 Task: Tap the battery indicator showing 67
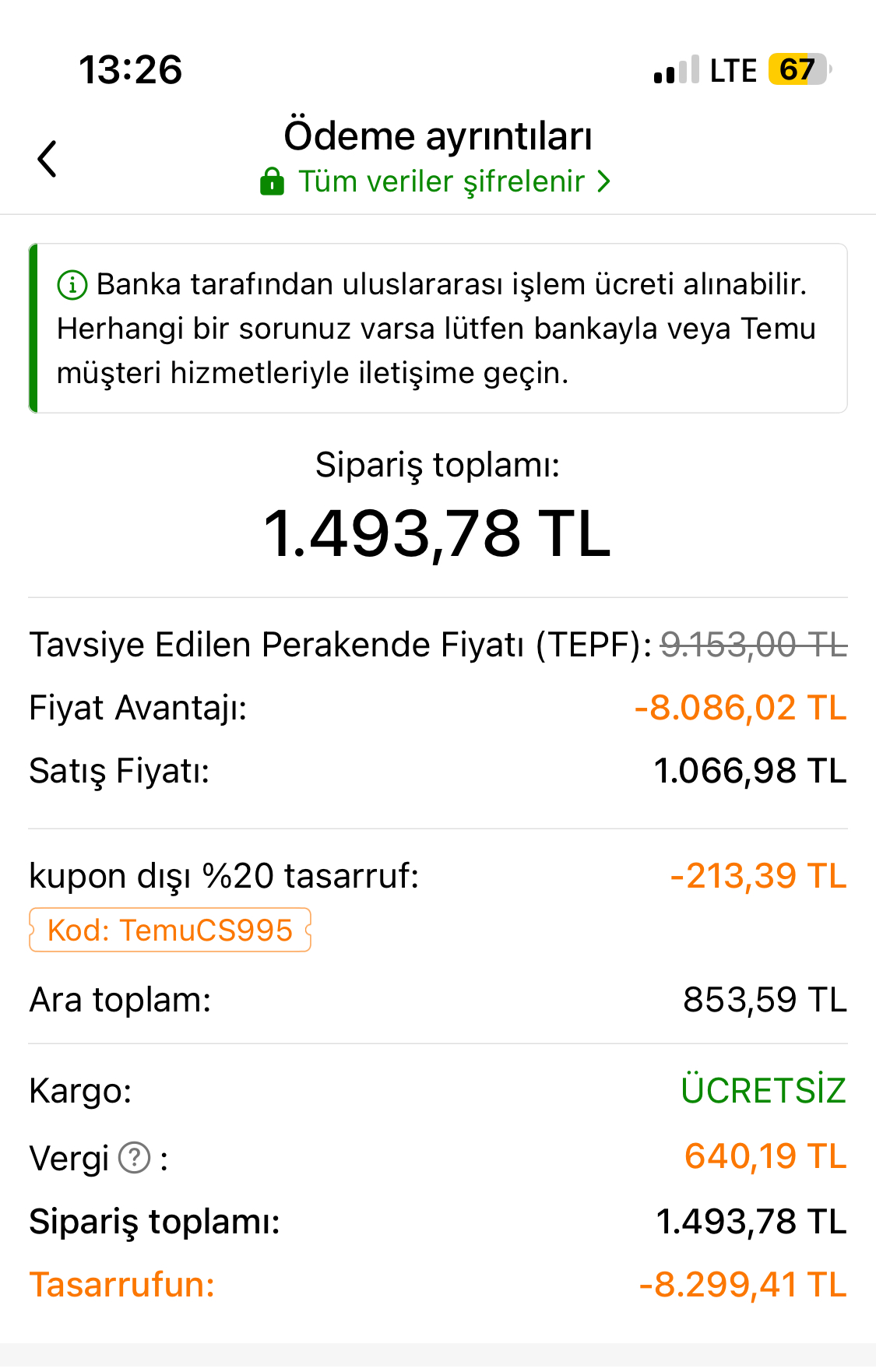pyautogui.click(x=797, y=70)
